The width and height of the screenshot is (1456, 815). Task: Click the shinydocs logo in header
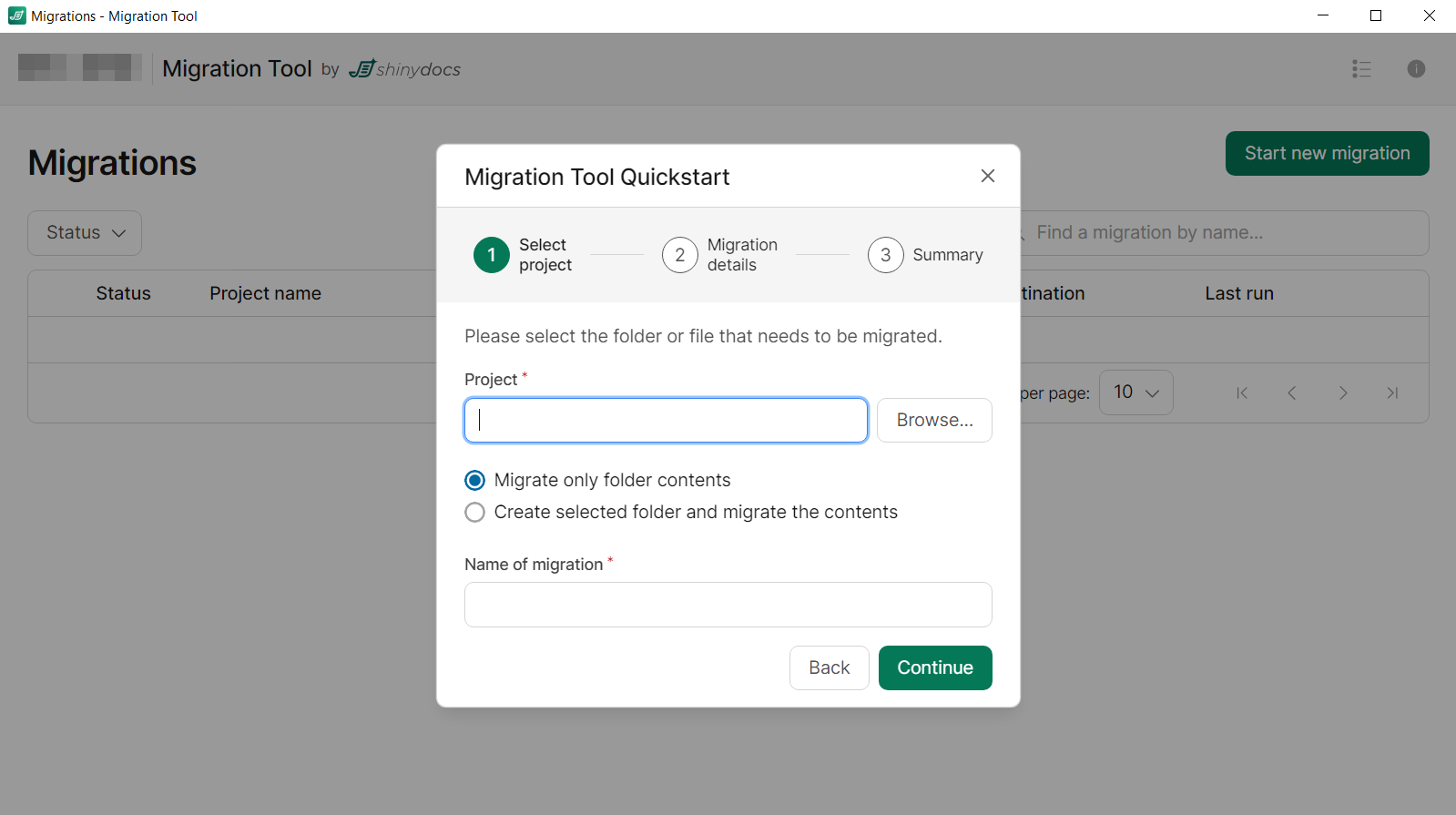click(x=405, y=69)
